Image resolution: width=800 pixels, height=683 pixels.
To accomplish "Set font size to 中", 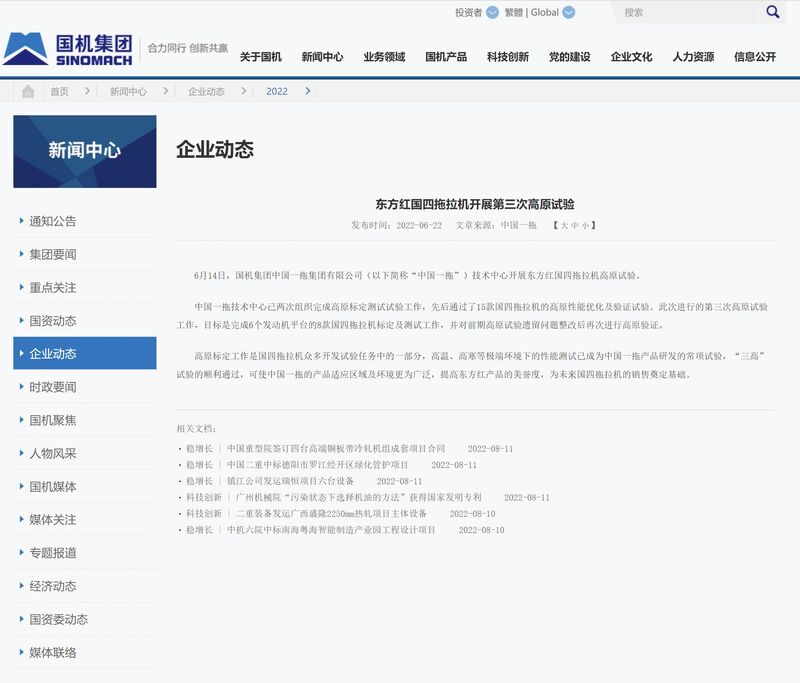I will 574,225.
